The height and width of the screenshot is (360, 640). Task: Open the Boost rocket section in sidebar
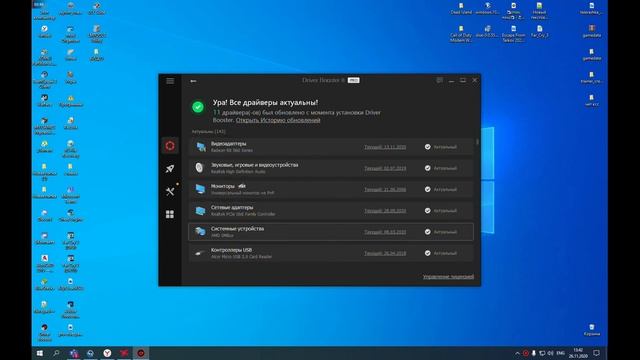(170, 169)
